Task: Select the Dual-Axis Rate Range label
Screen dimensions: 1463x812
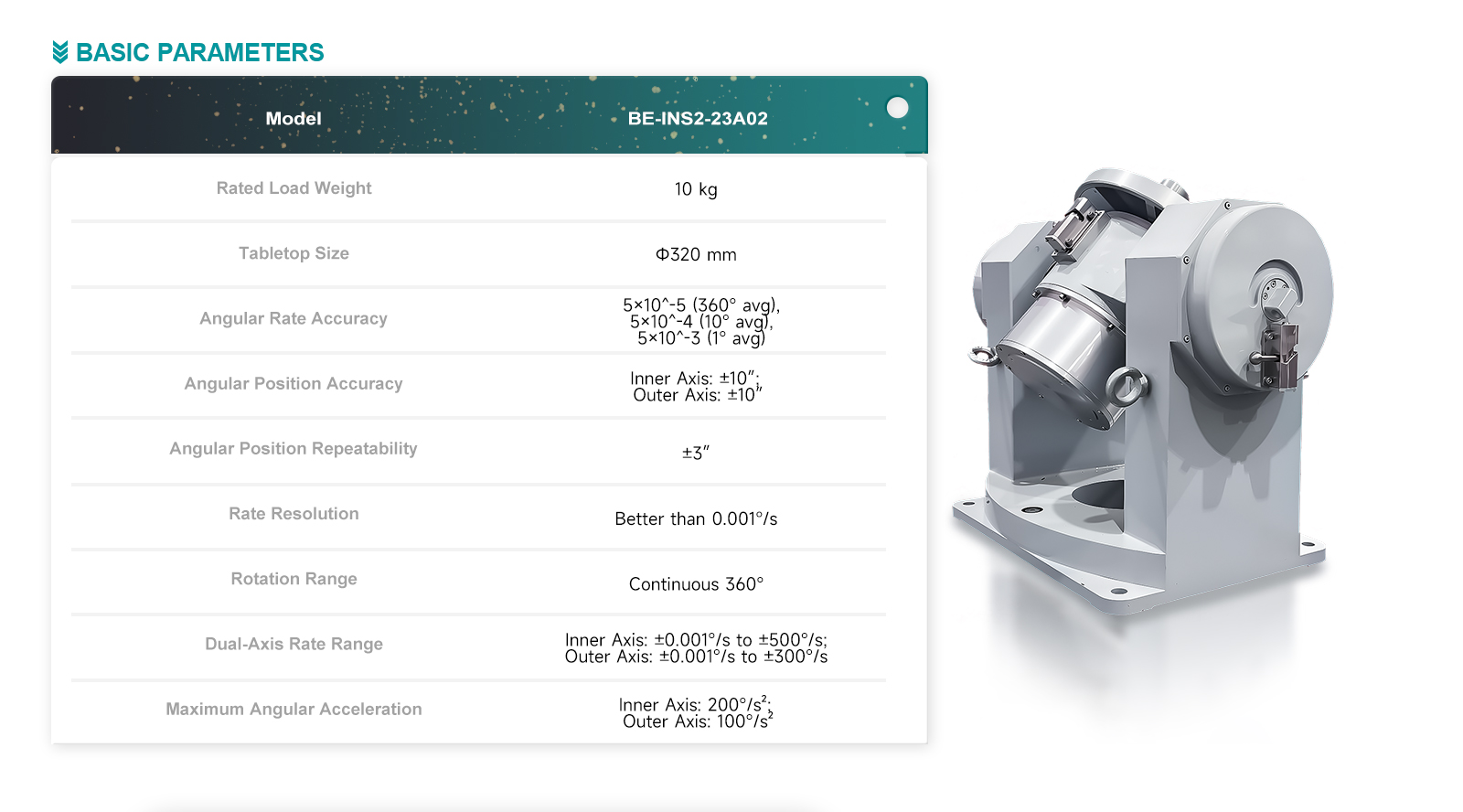Action: point(294,644)
